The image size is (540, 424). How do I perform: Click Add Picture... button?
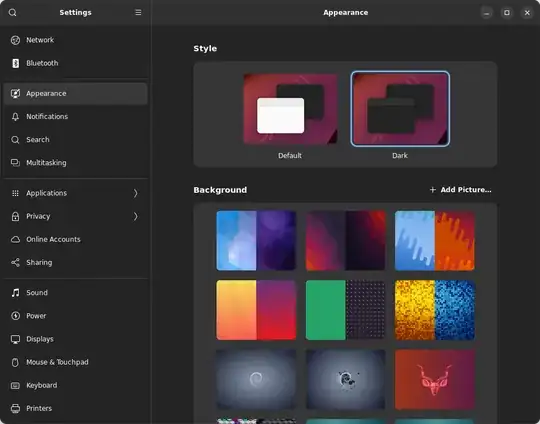click(x=460, y=190)
